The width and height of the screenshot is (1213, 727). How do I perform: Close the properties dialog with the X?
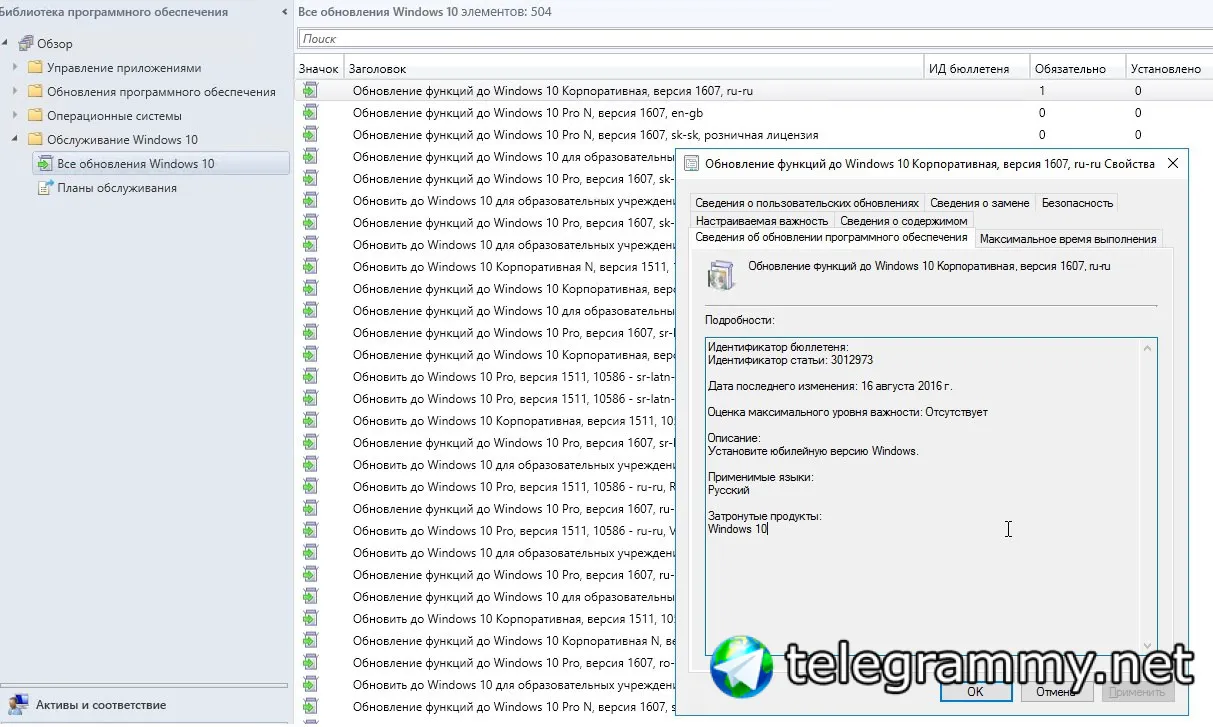[x=1172, y=163]
